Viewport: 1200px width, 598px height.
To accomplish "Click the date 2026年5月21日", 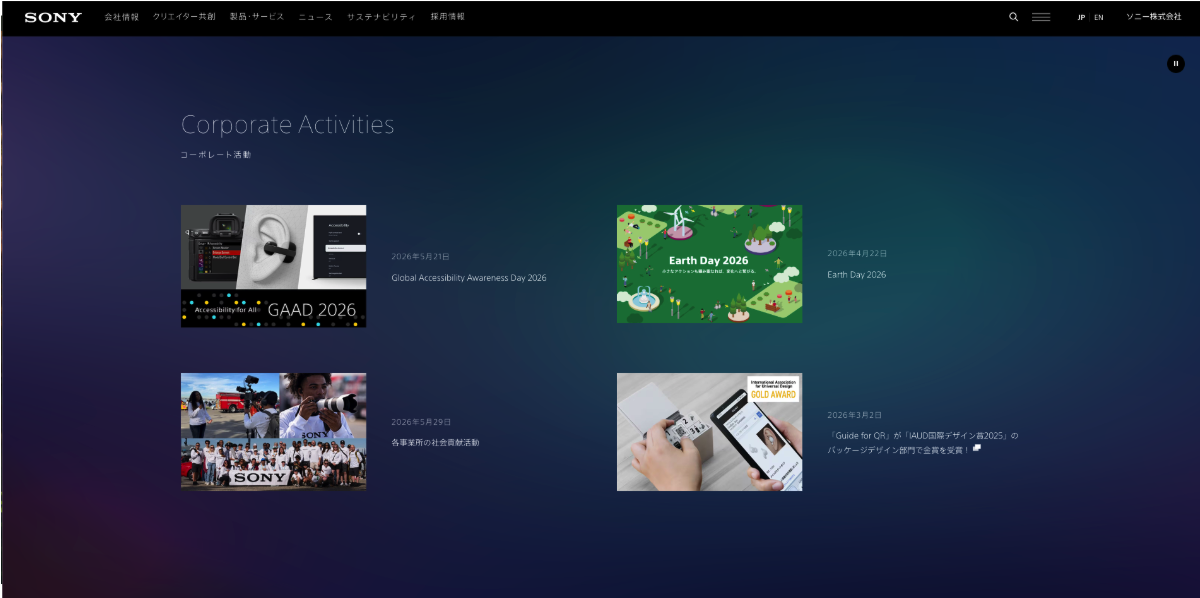I will click(420, 257).
